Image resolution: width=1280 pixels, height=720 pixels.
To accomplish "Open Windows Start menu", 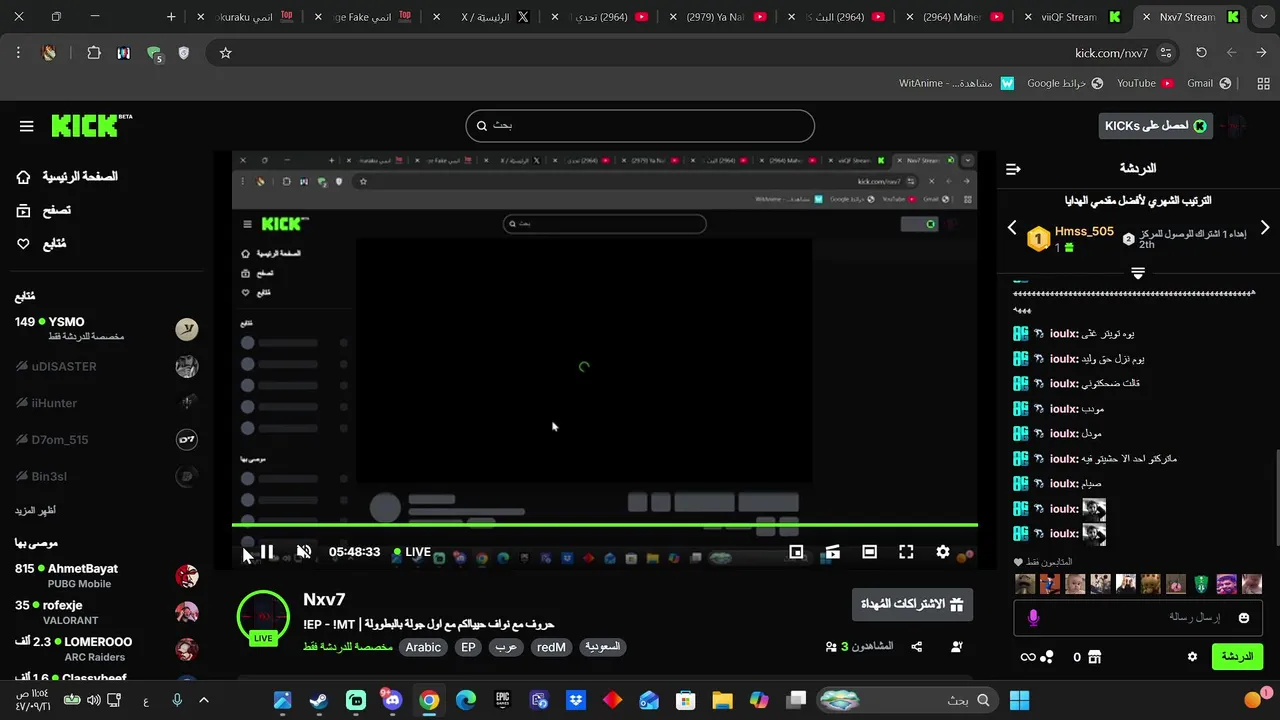I will (x=1019, y=700).
